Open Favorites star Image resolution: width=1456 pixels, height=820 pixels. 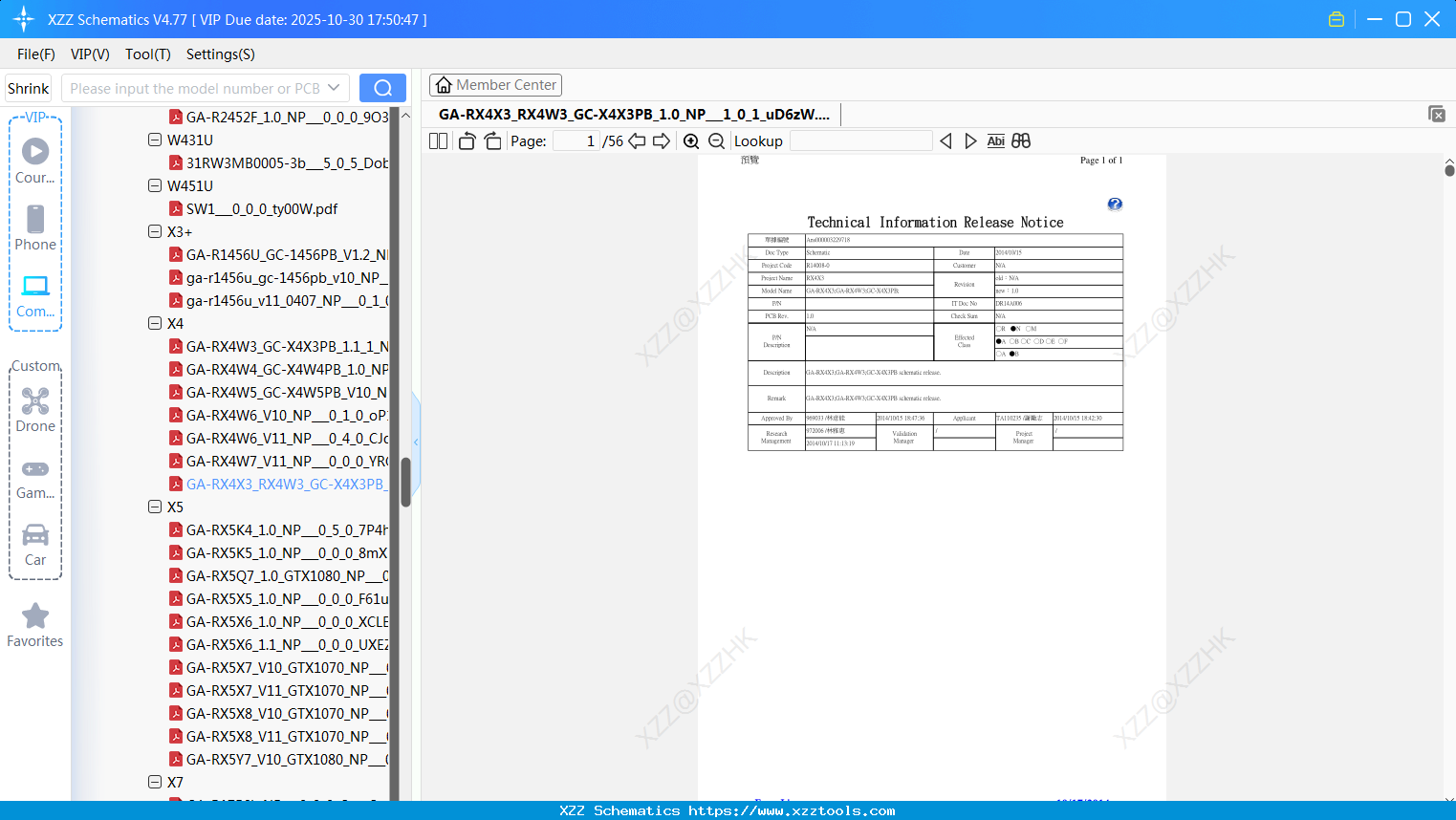tap(35, 625)
